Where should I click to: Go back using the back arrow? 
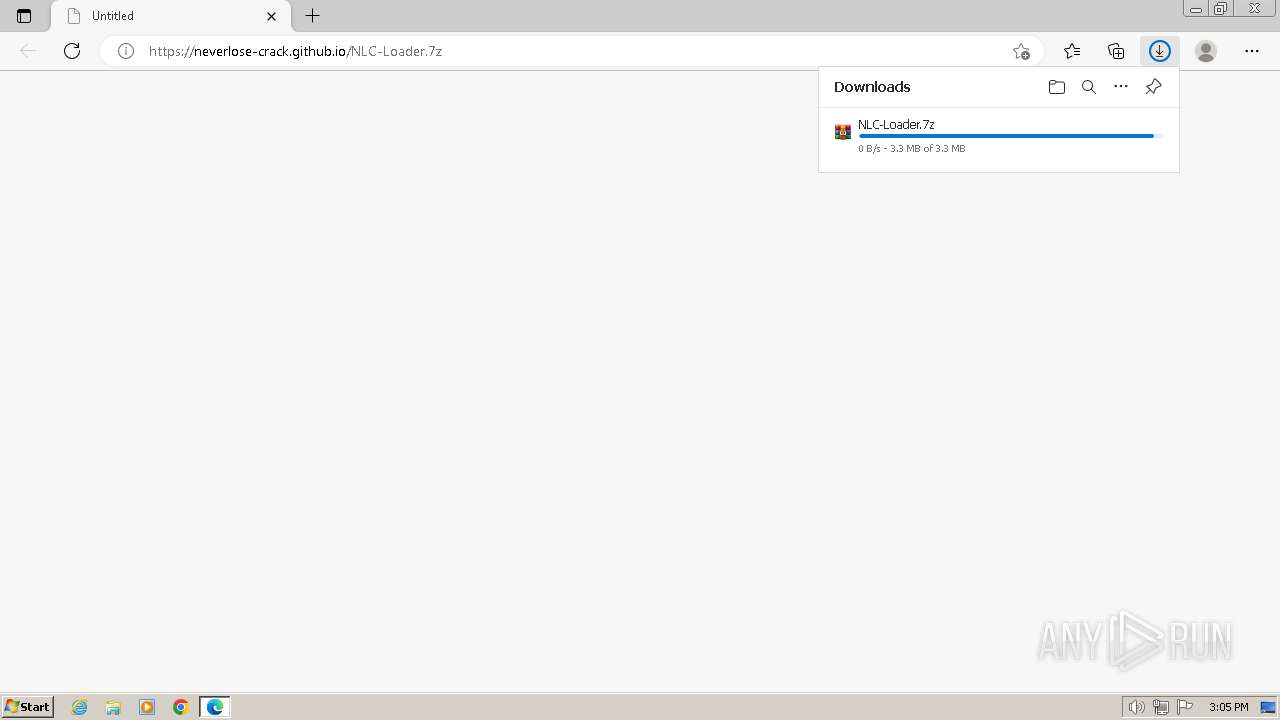28,51
